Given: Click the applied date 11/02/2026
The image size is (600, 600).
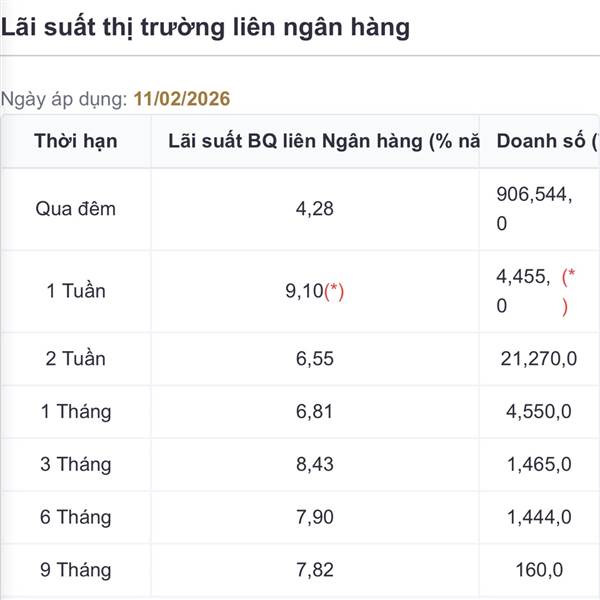Looking at the screenshot, I should pyautogui.click(x=182, y=99).
